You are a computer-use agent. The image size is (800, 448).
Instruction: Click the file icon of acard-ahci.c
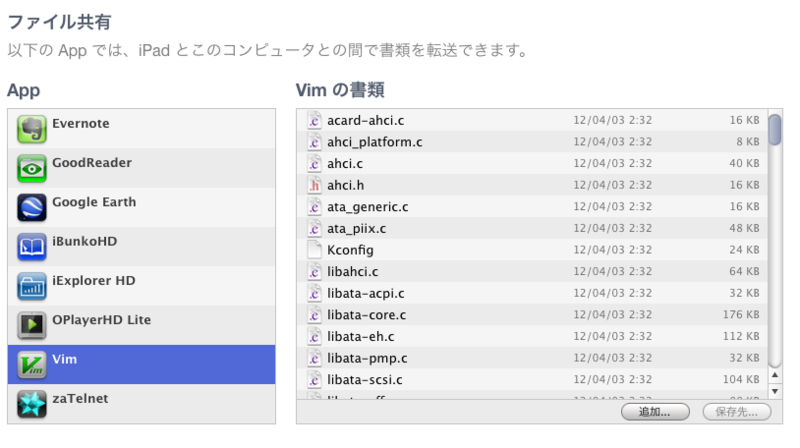click(314, 120)
